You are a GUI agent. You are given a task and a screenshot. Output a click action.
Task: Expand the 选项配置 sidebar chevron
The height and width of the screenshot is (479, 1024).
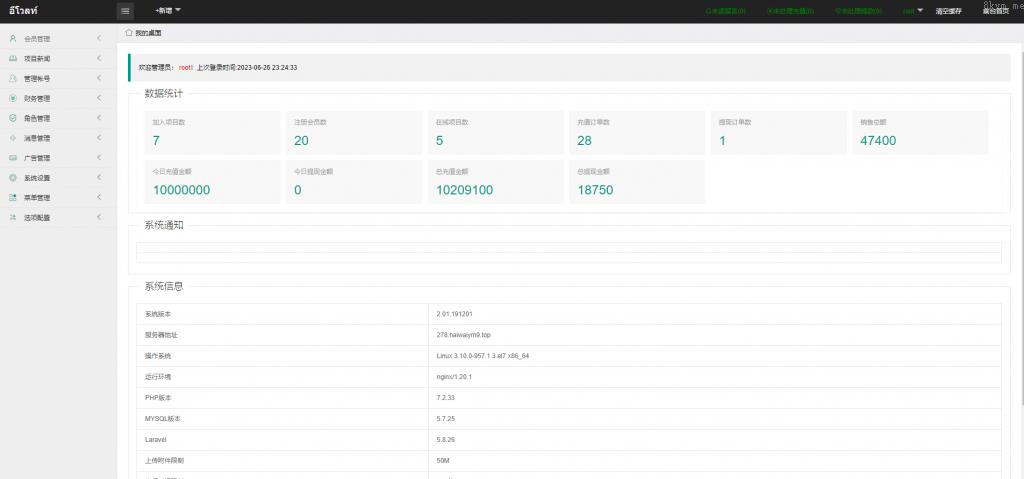click(99, 217)
